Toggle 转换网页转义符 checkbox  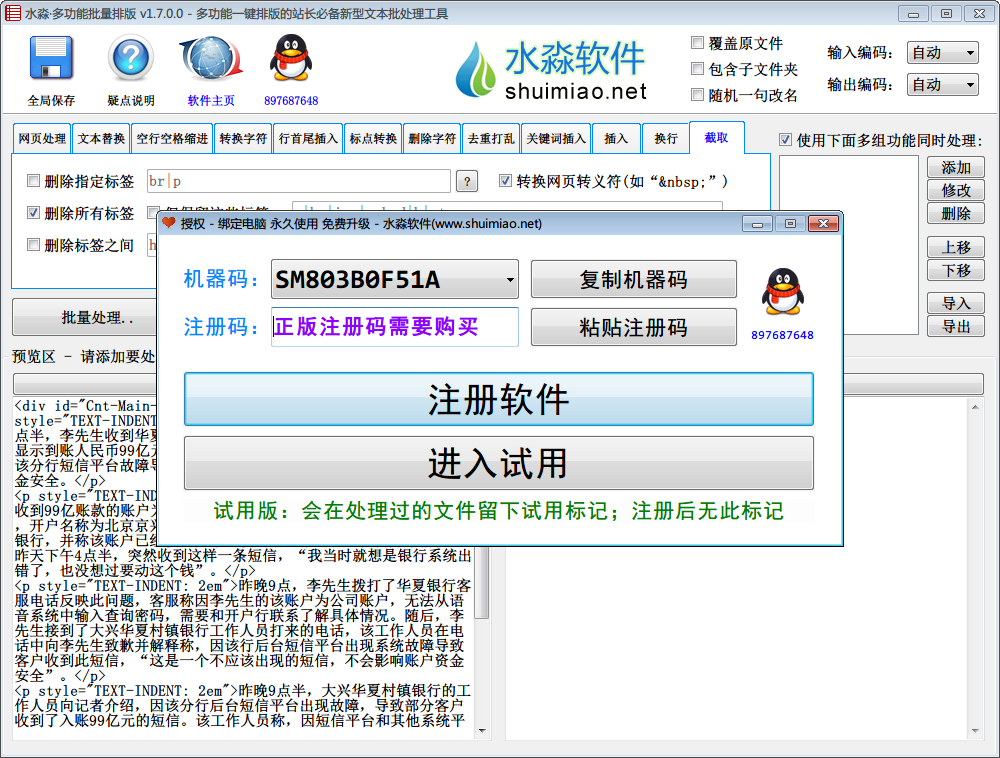click(x=505, y=181)
